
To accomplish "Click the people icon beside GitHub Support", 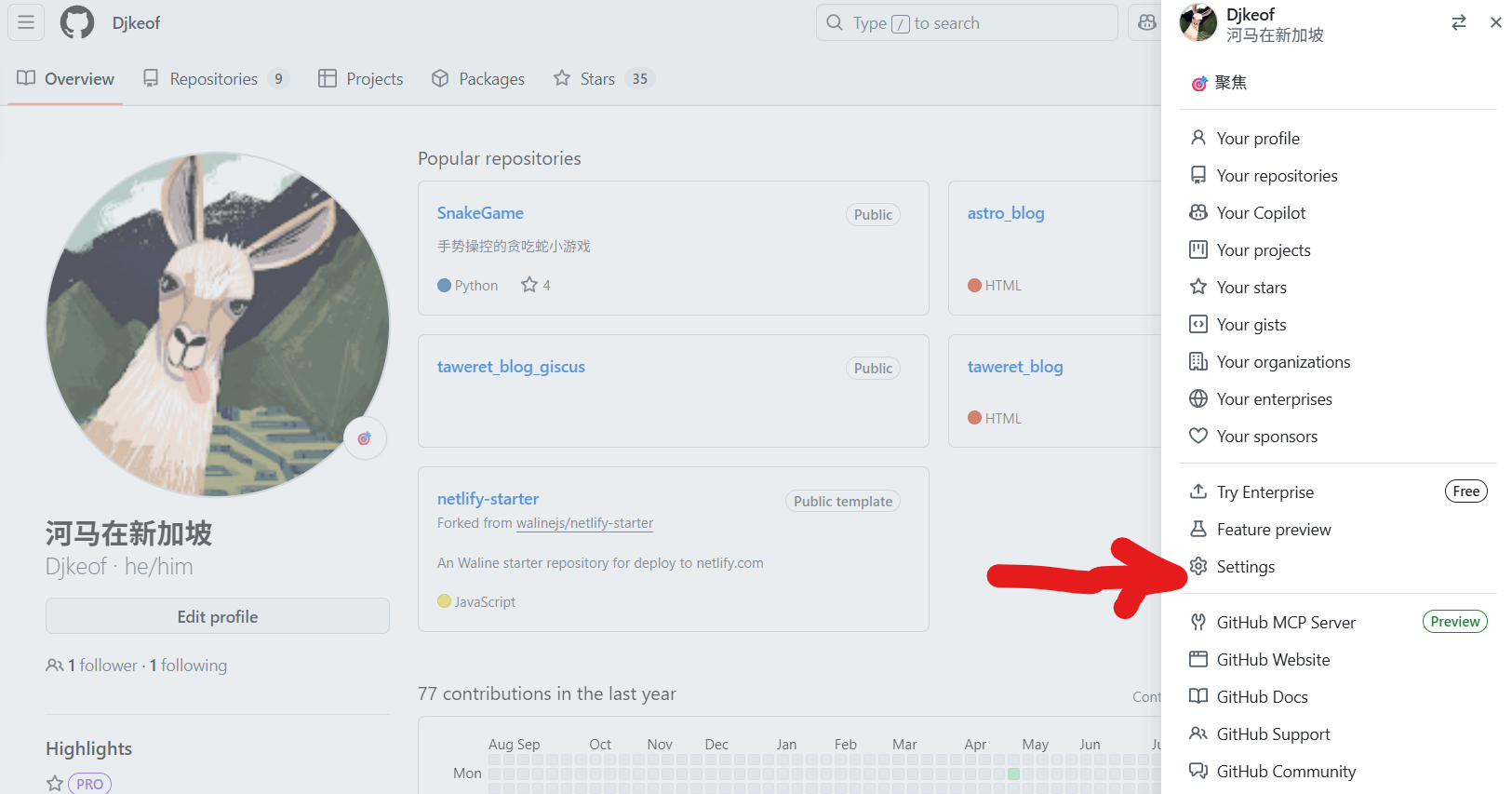I will point(1198,733).
